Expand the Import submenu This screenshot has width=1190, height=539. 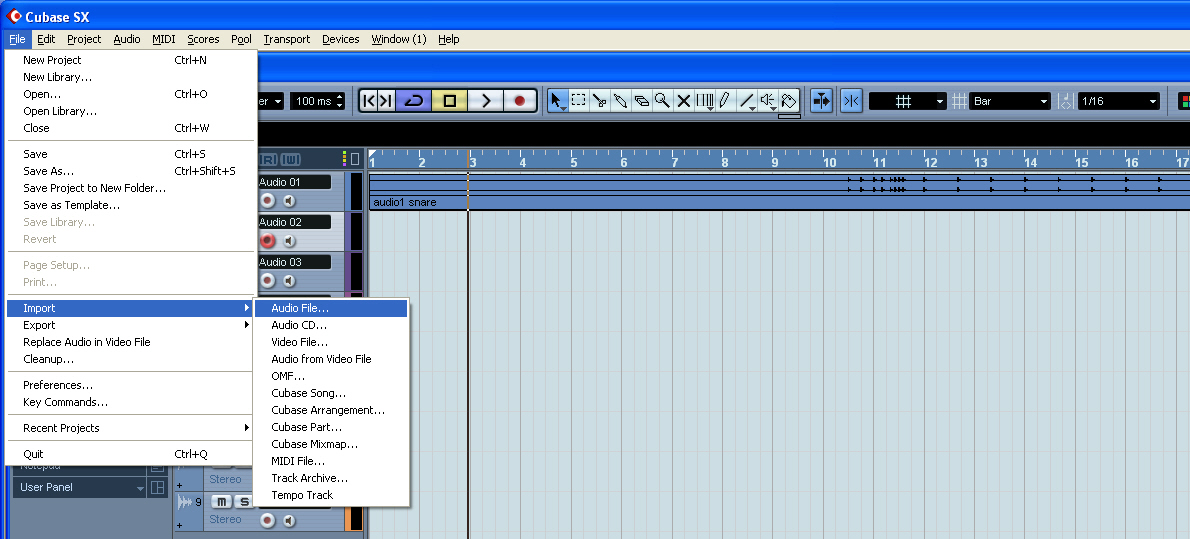coord(131,308)
